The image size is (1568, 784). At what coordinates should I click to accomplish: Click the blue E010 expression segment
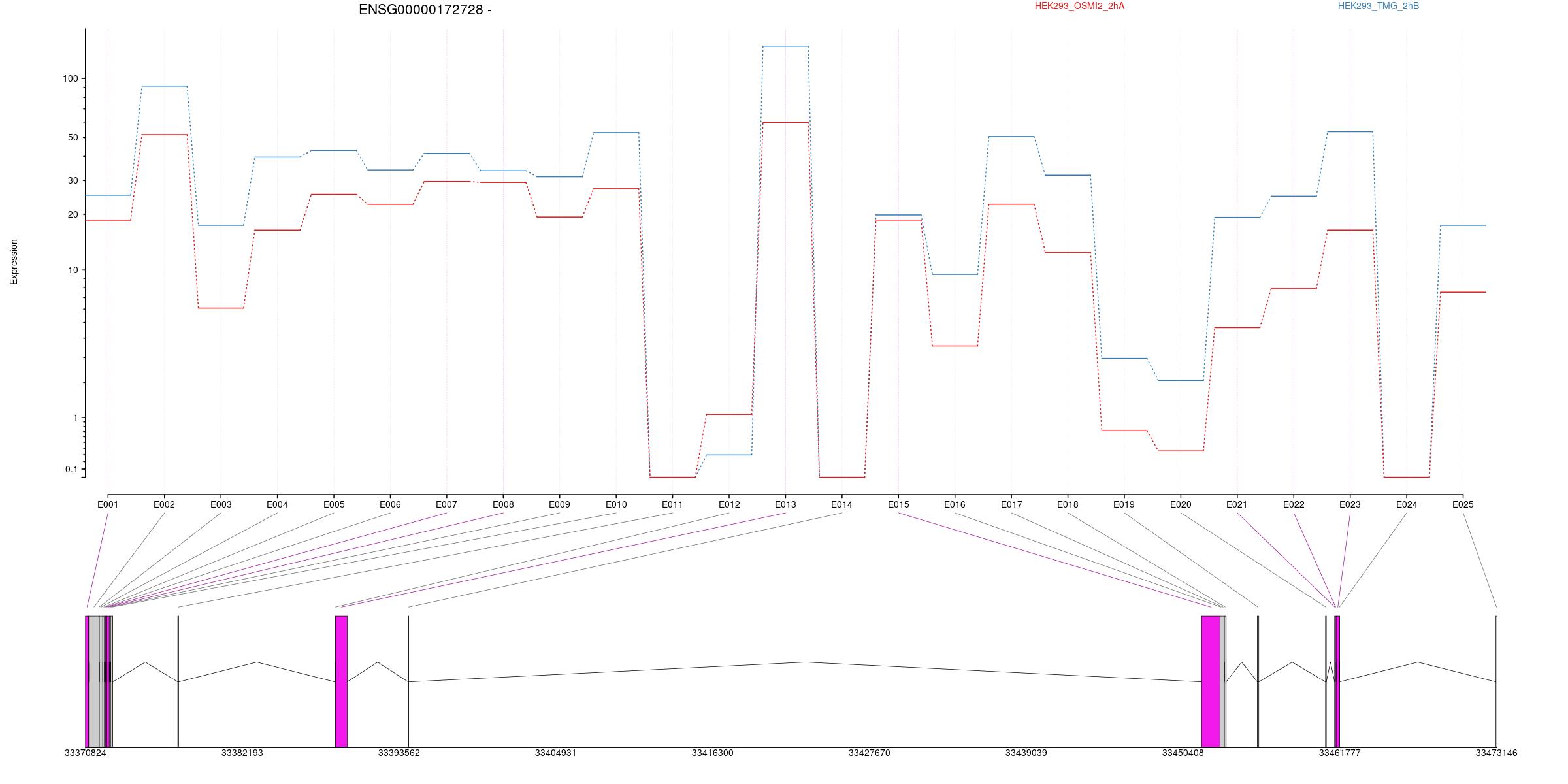[x=616, y=133]
